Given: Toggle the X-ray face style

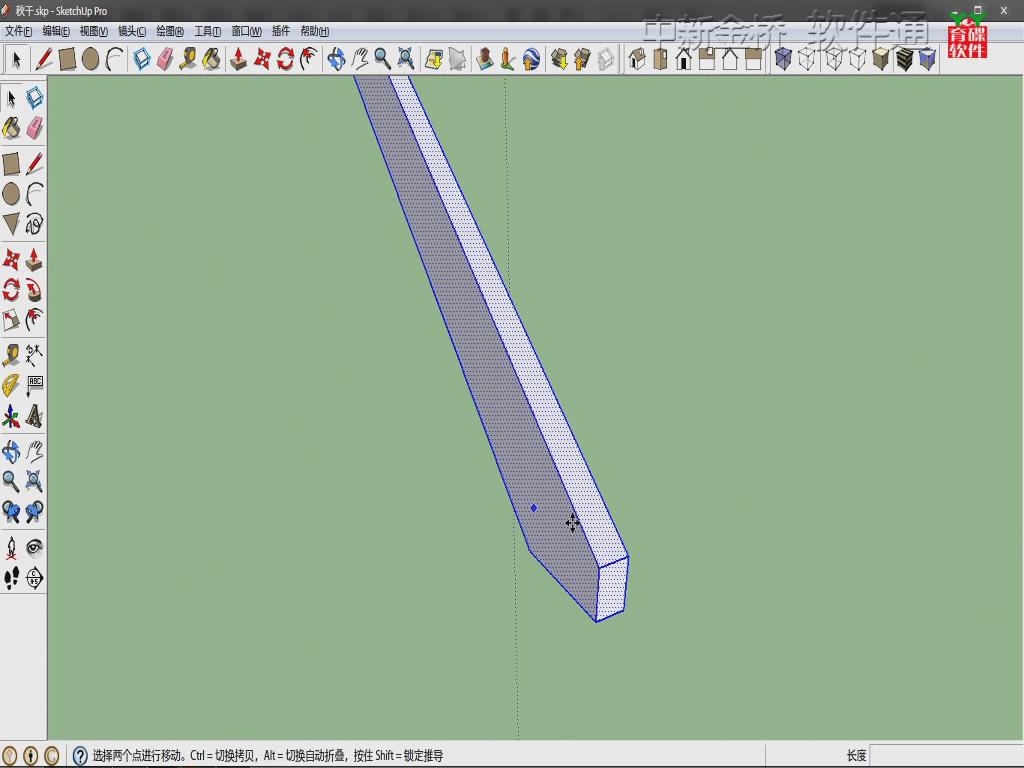Looking at the screenshot, I should point(783,59).
